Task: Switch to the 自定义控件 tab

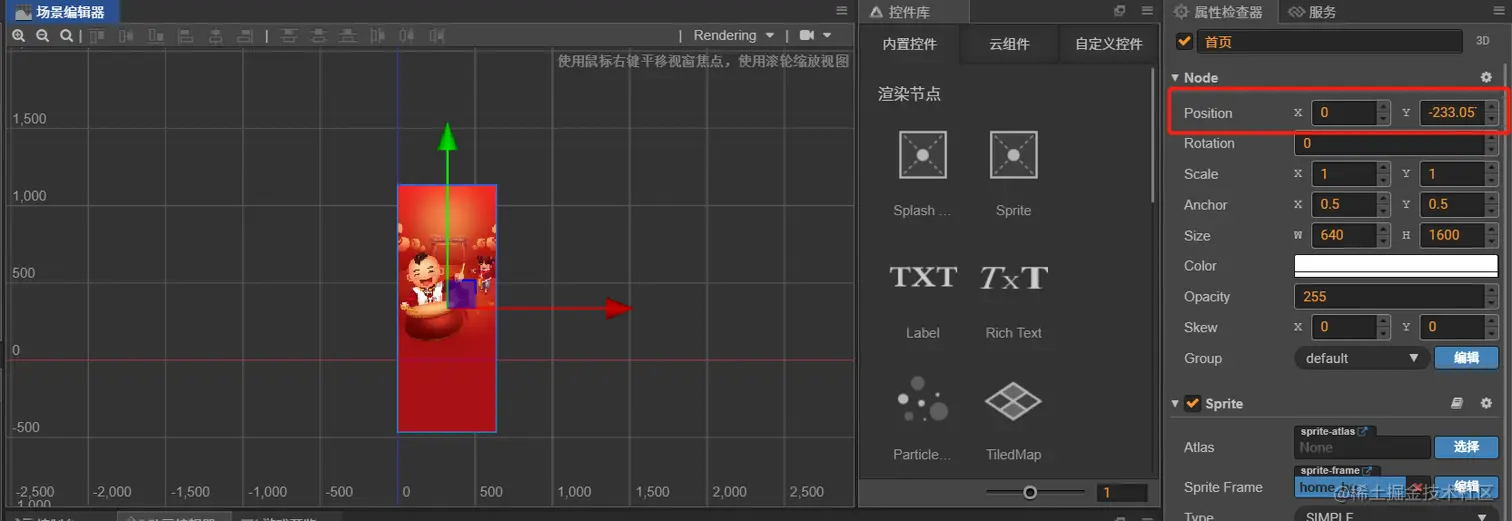Action: click(x=1108, y=44)
